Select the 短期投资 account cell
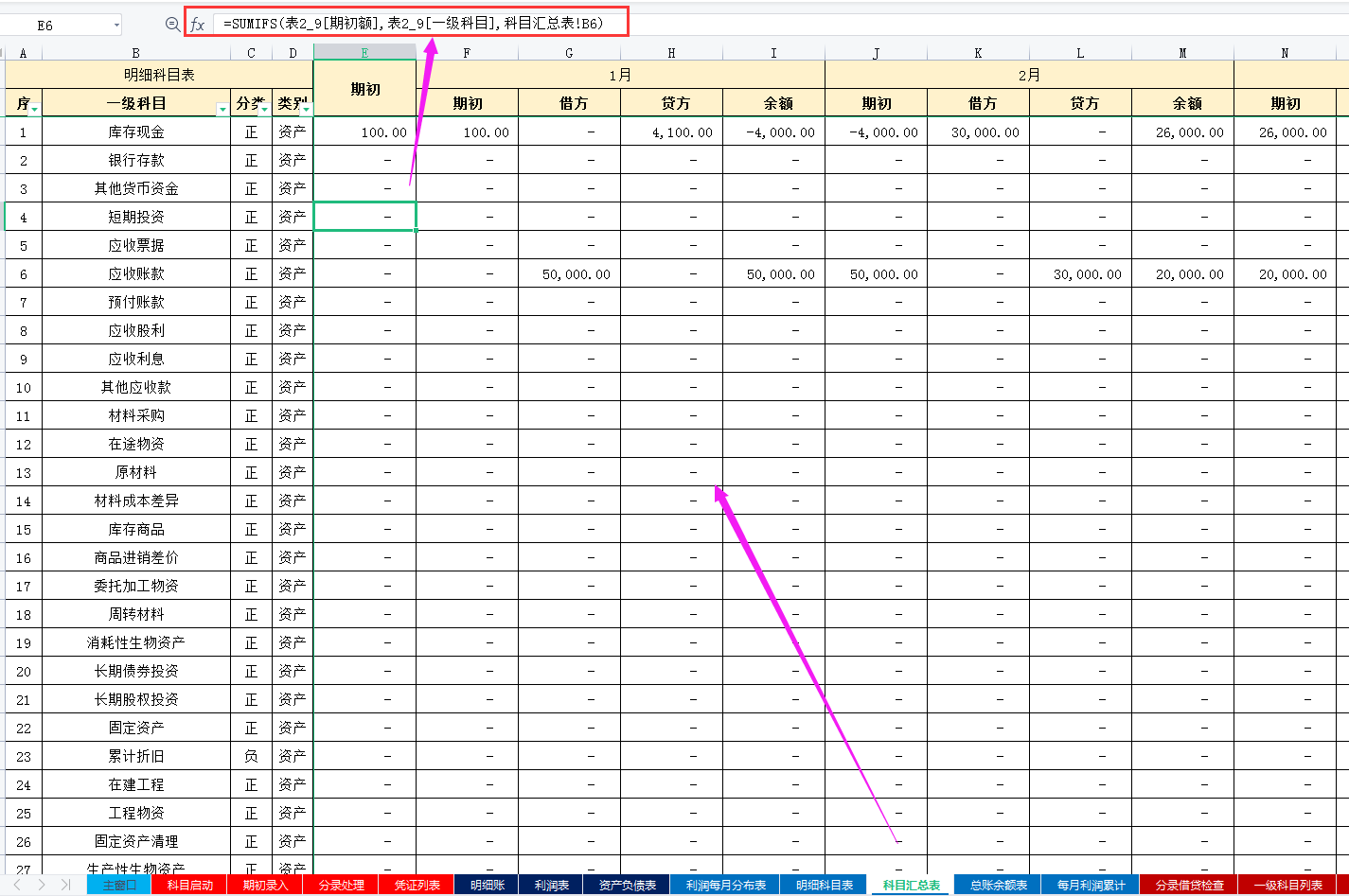The width and height of the screenshot is (1349, 896). coord(136,217)
